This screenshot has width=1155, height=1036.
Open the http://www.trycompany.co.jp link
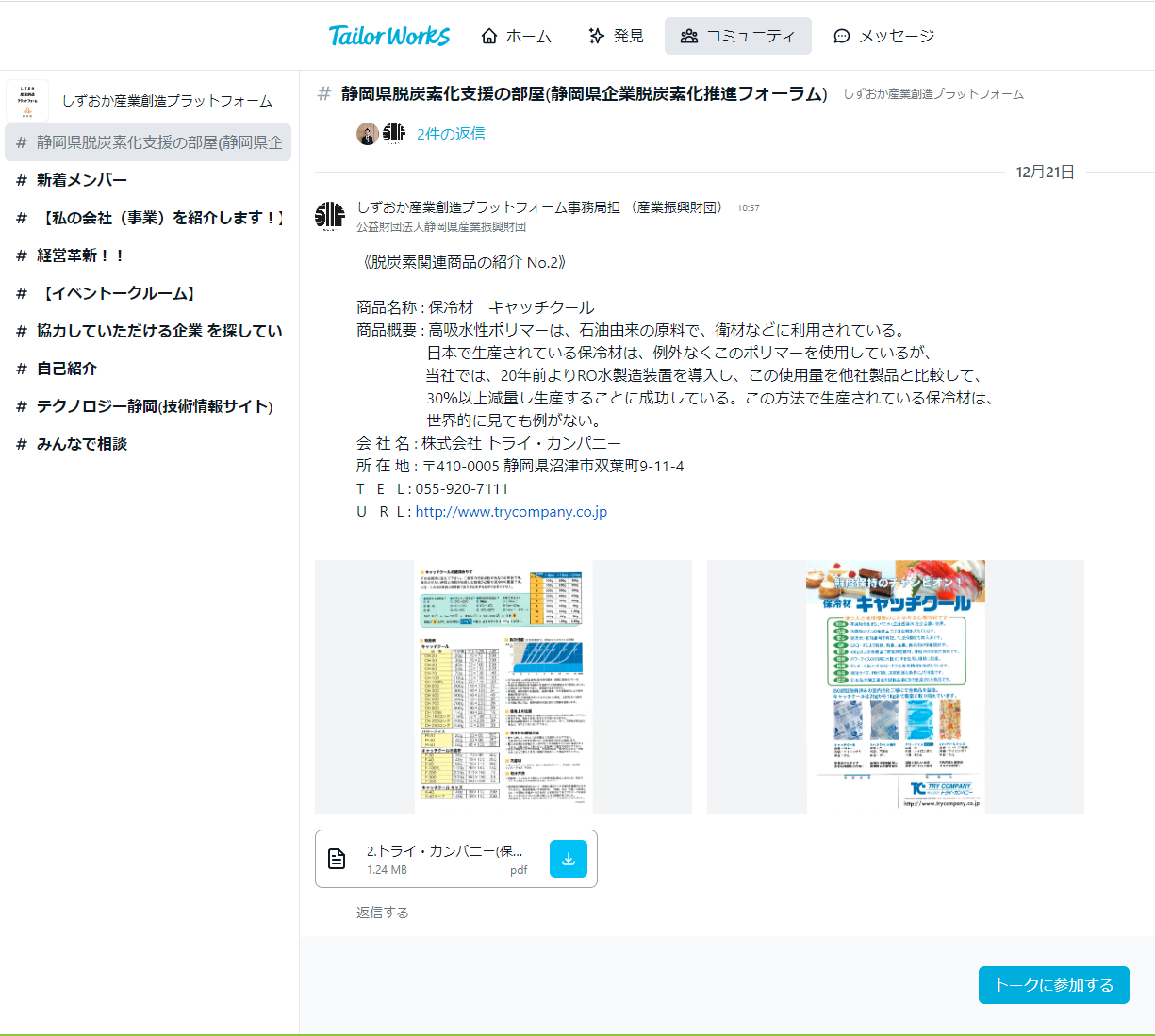click(x=511, y=512)
